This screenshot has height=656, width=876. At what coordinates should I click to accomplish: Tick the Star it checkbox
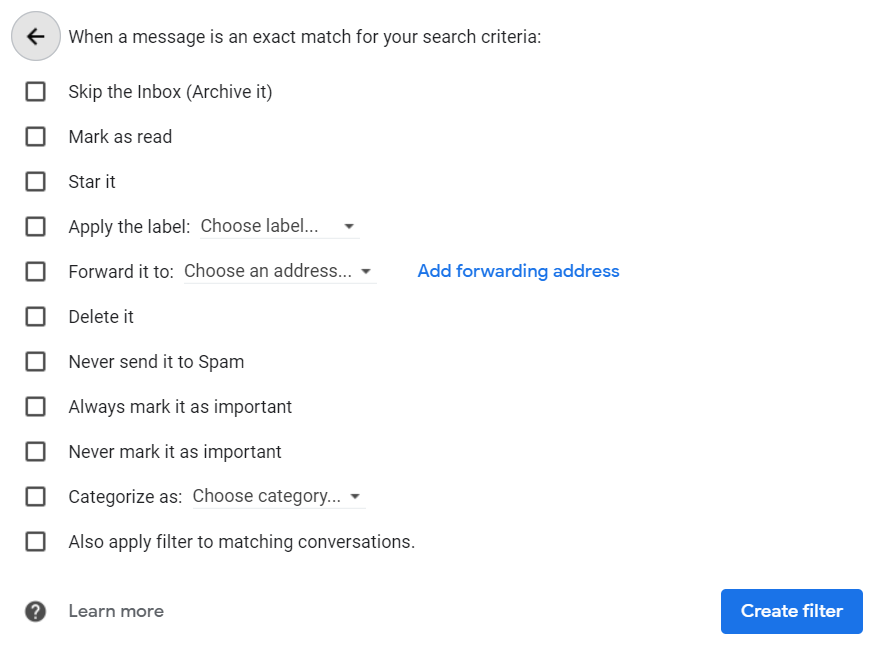pos(36,182)
